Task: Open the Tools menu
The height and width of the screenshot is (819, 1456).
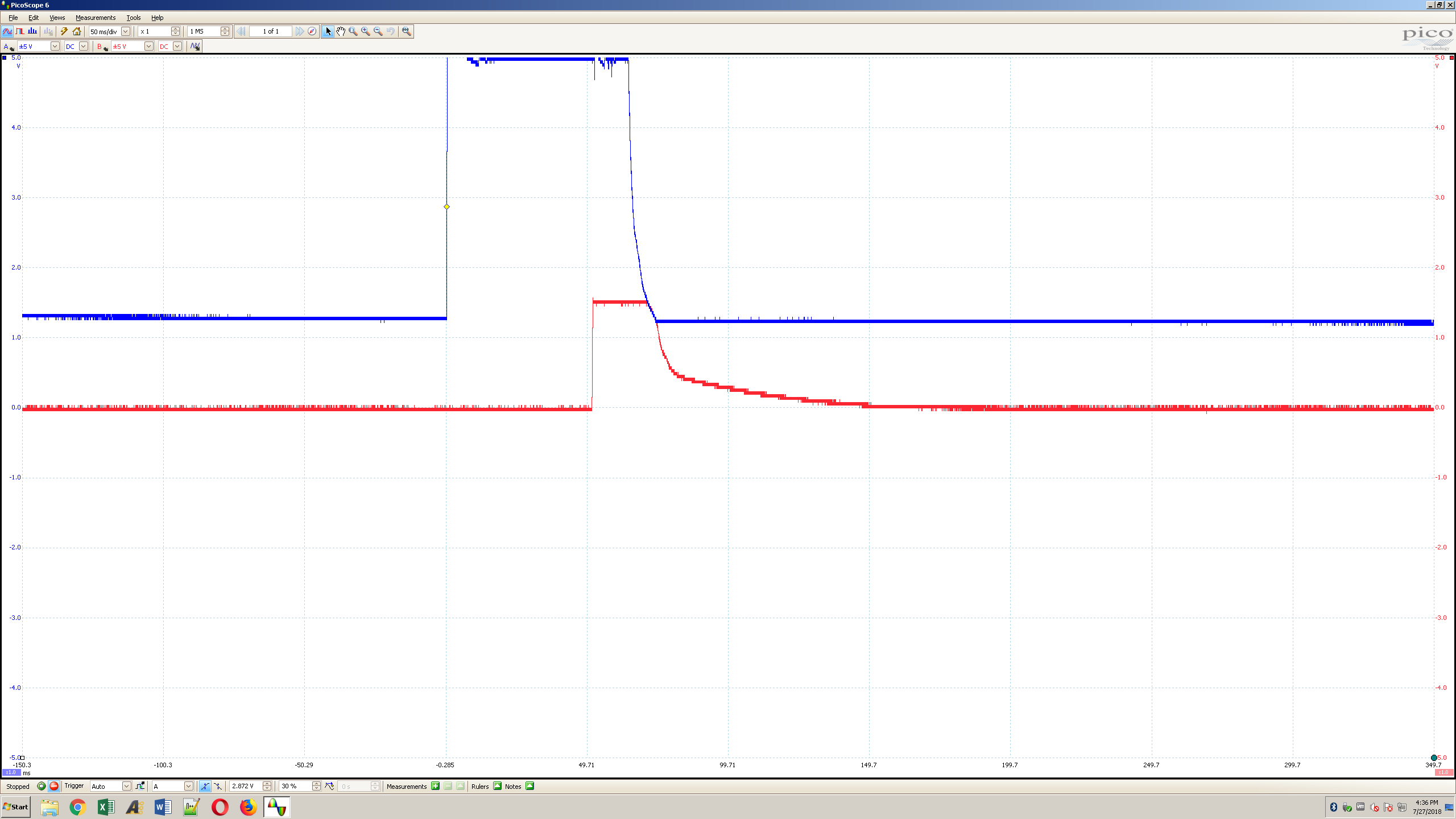Action: point(133,18)
